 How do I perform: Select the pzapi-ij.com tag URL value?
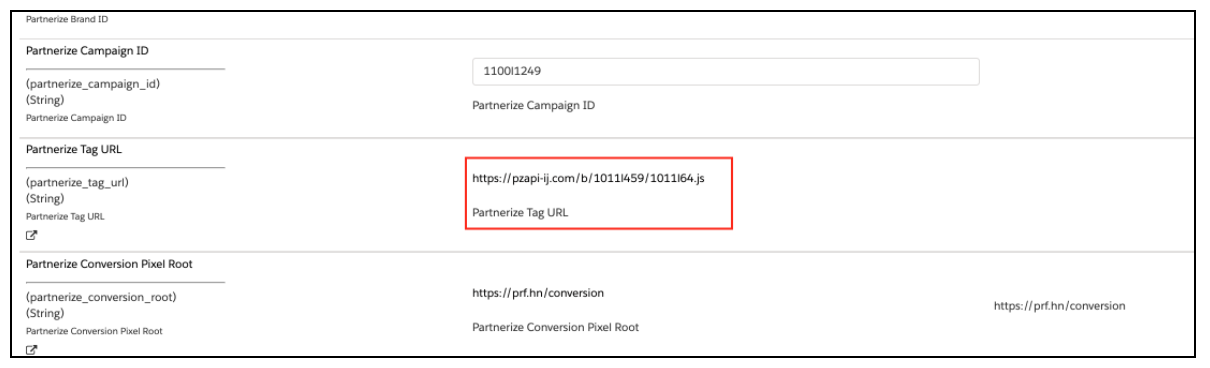pos(594,178)
